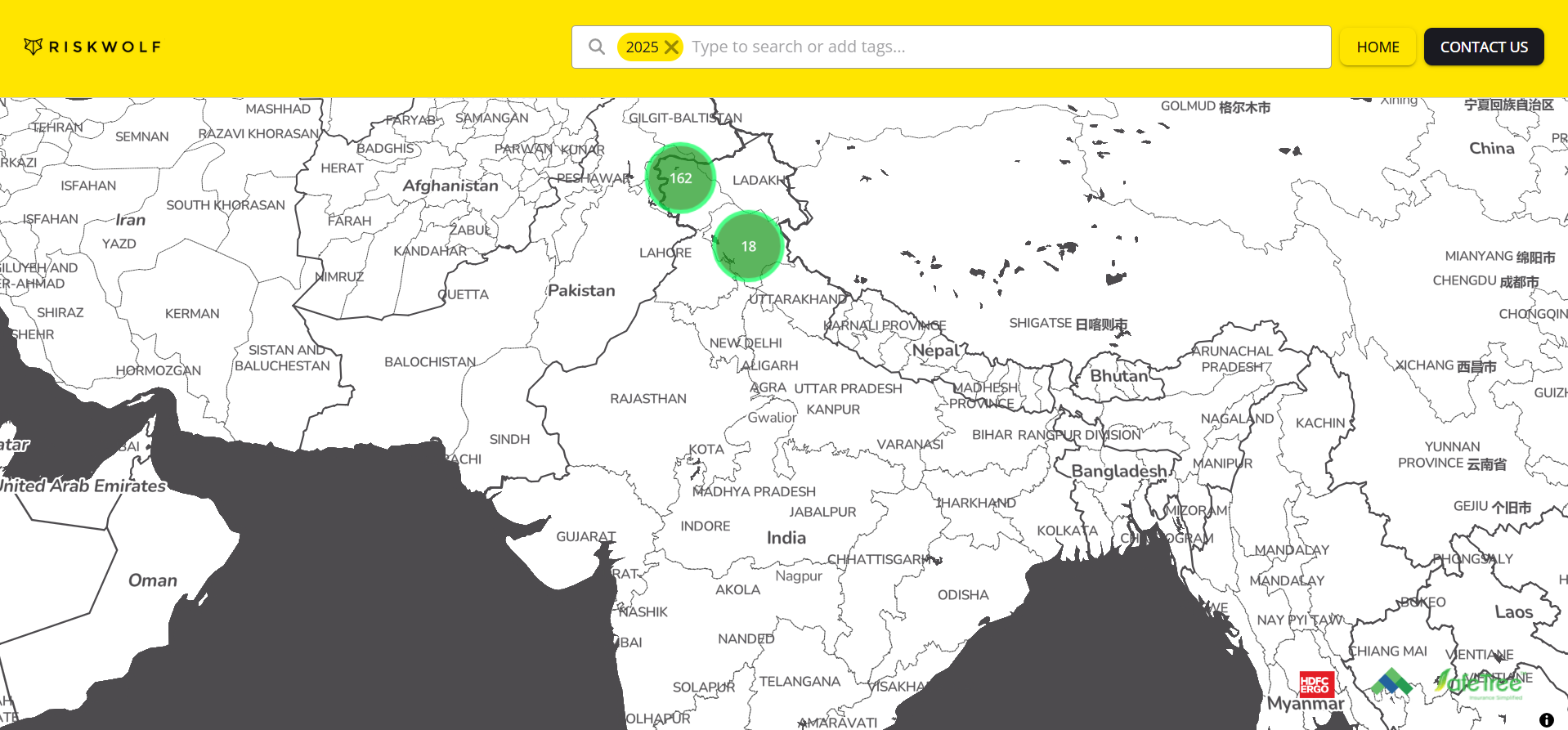Viewport: 1568px width, 730px height.
Task: Click the HDFC ERGO logo
Action: [x=1315, y=683]
